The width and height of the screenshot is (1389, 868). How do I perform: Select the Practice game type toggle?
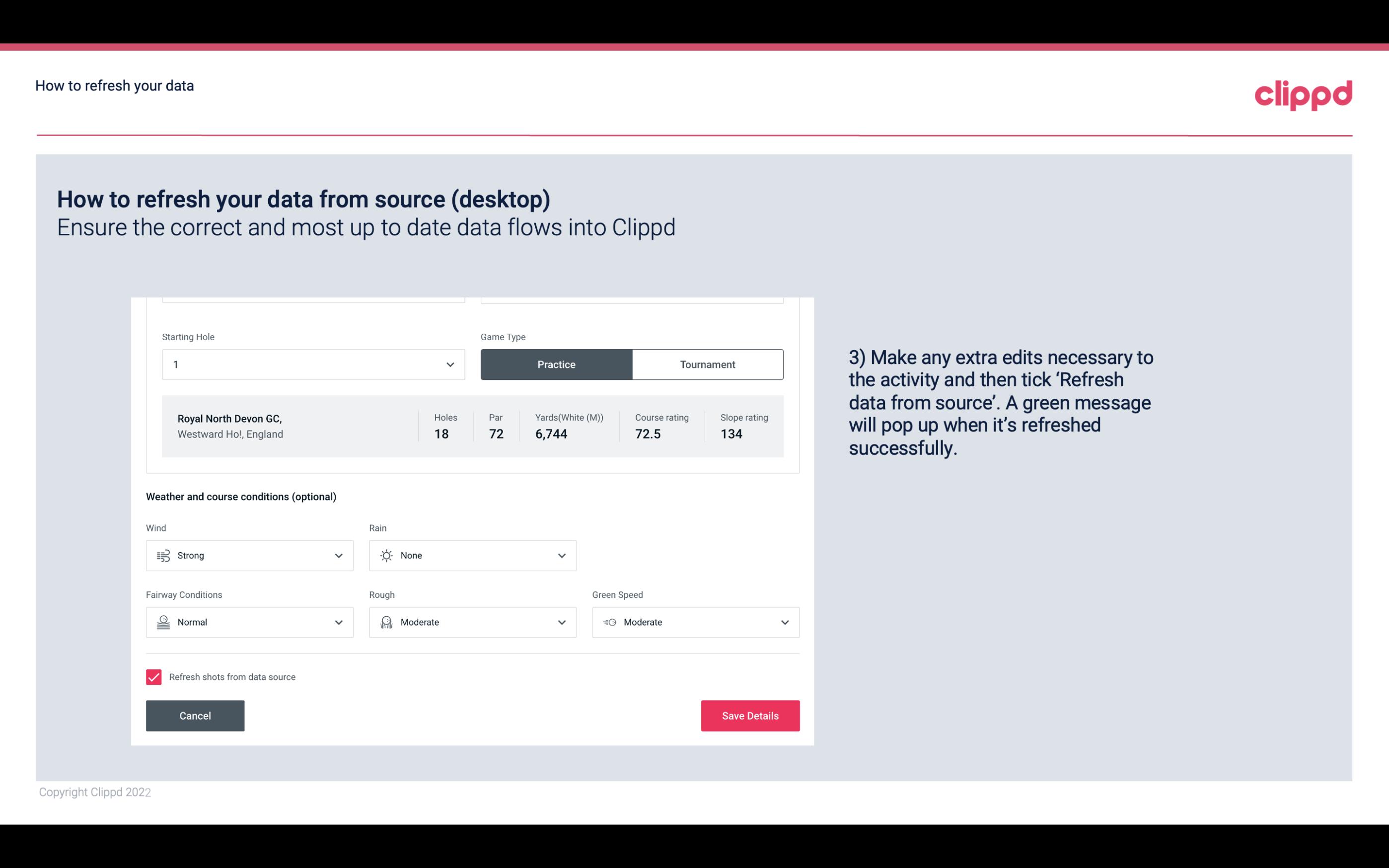point(556,364)
